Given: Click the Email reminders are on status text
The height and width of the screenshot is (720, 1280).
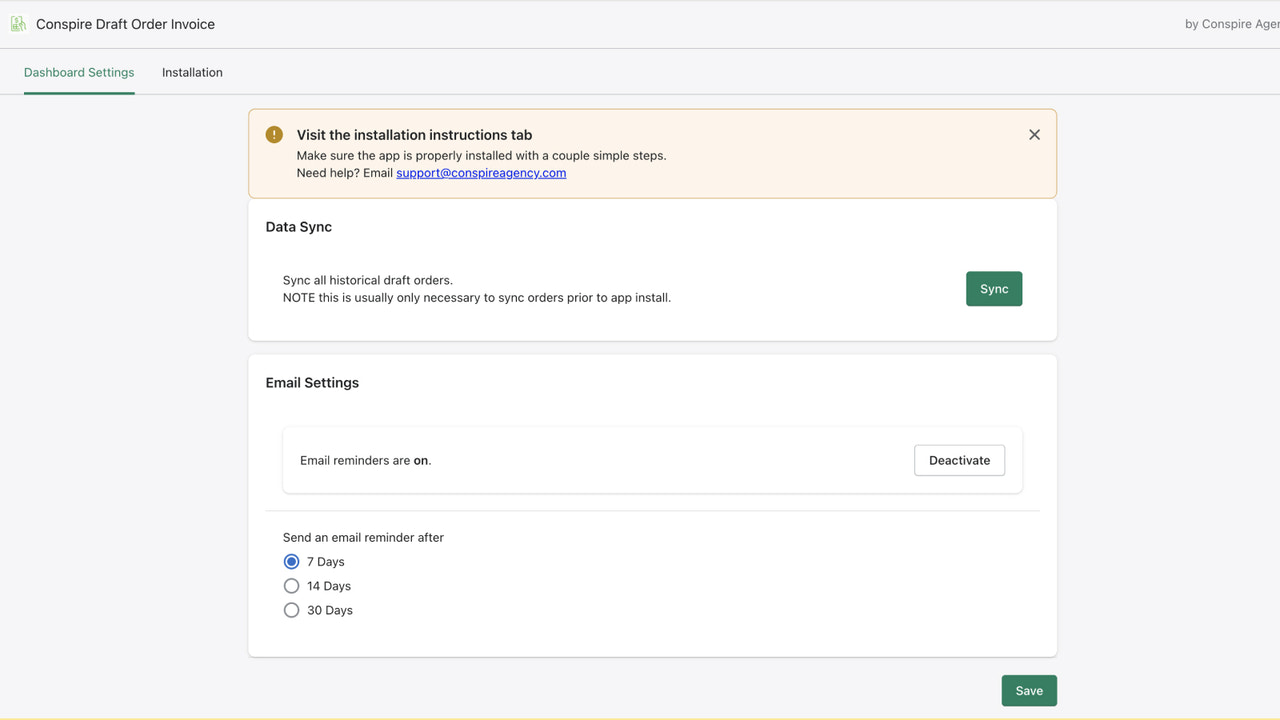Looking at the screenshot, I should click(364, 460).
